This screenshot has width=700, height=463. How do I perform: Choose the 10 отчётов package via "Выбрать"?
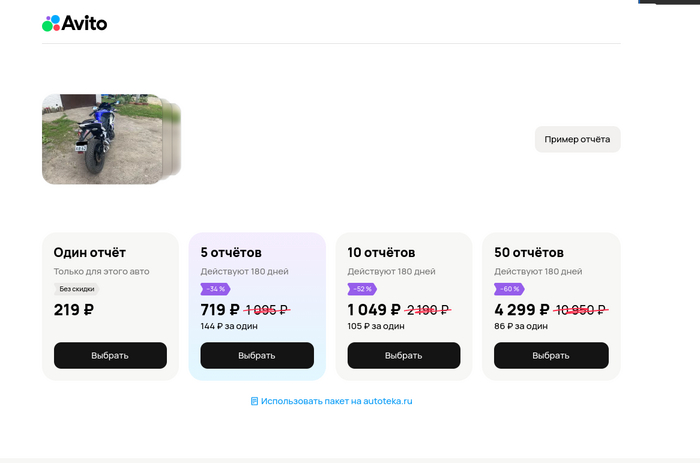[404, 355]
